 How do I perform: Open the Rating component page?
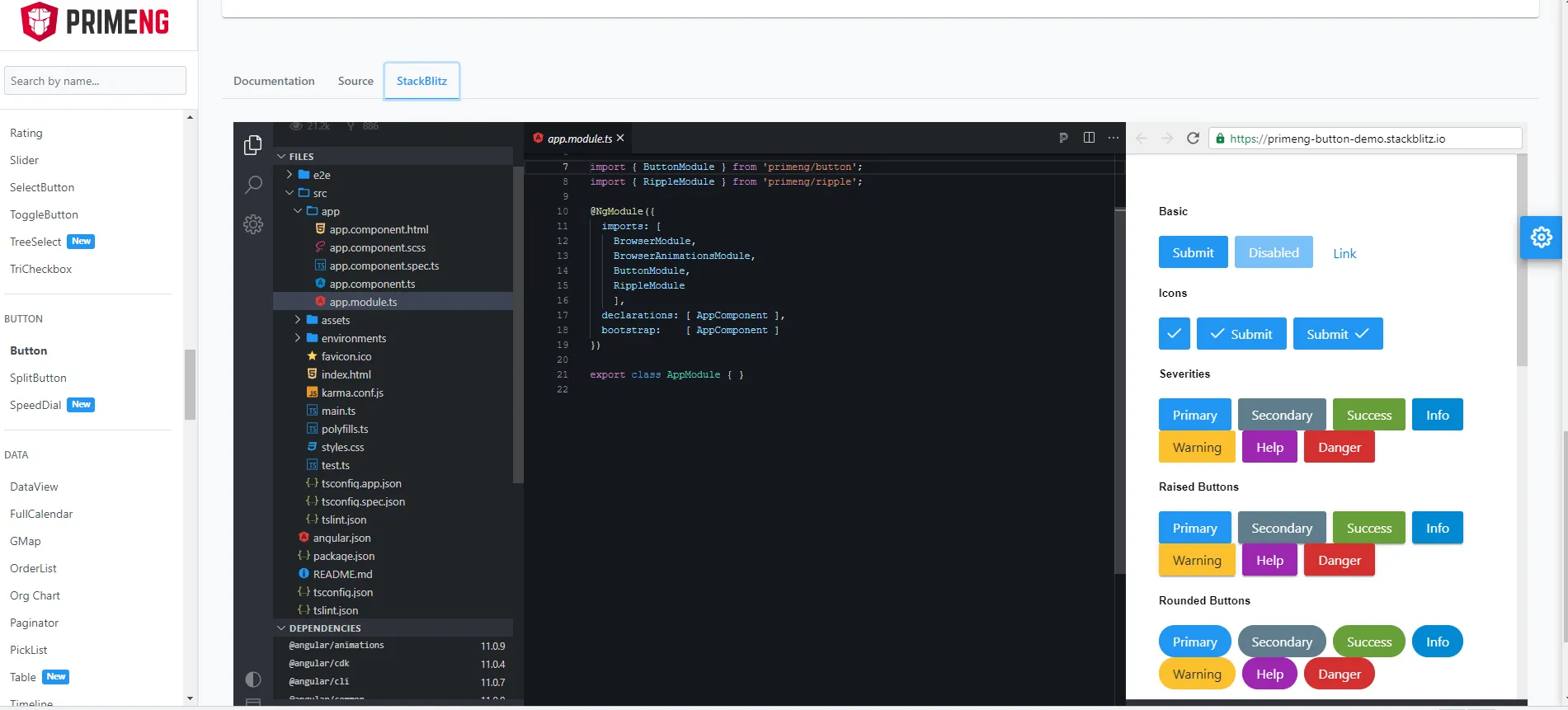26,133
